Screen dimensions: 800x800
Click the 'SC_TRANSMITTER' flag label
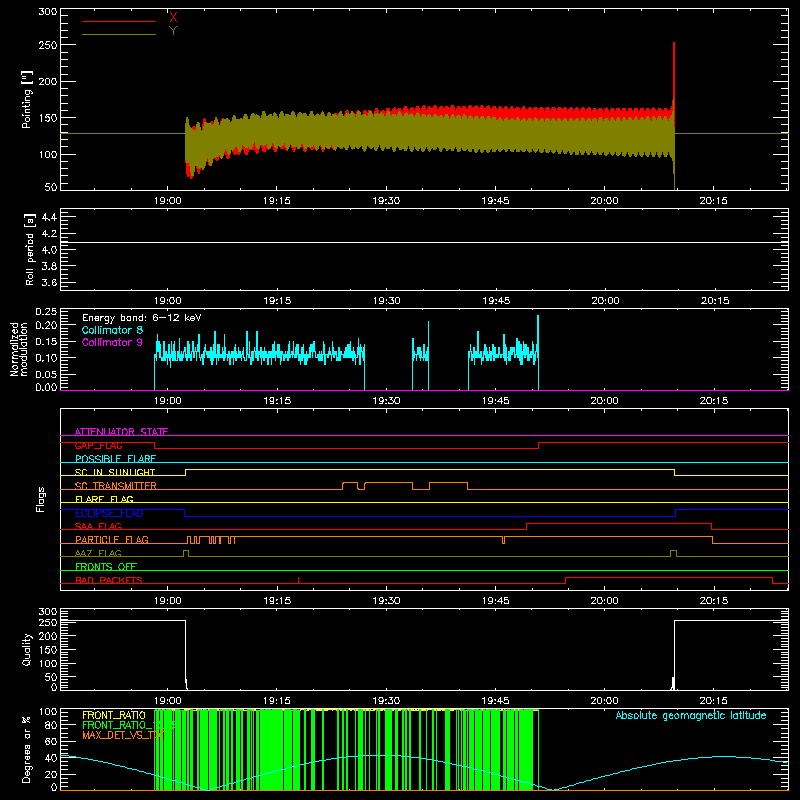click(116, 486)
